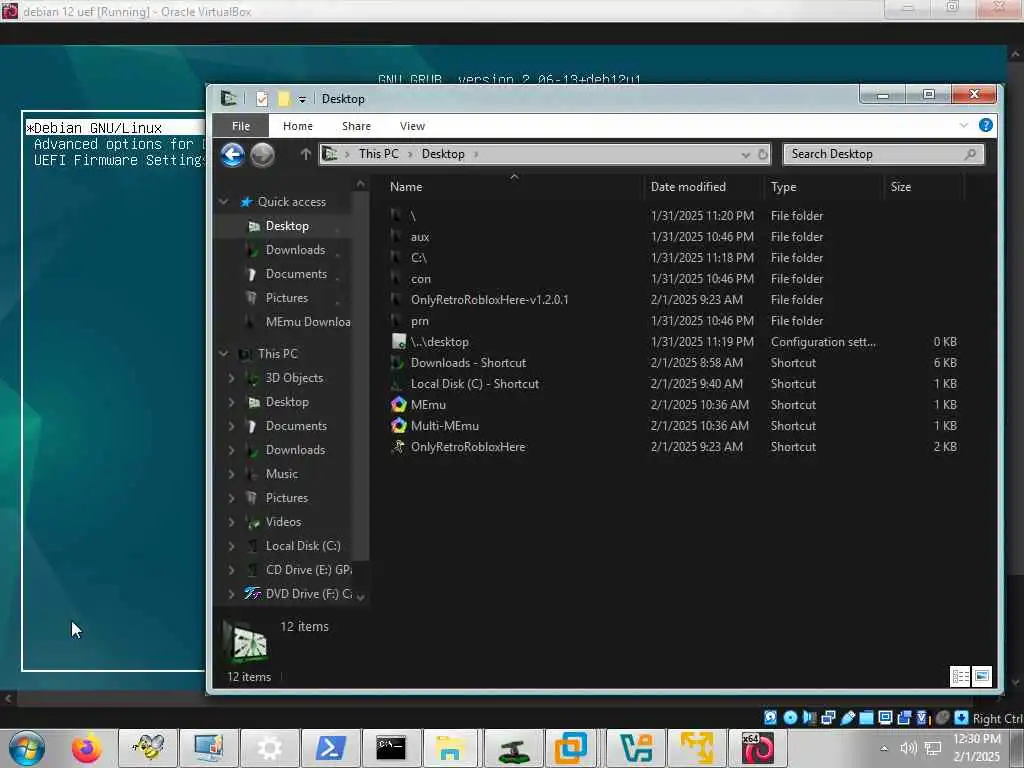Open File Explorer taskbar icon

click(x=450, y=748)
